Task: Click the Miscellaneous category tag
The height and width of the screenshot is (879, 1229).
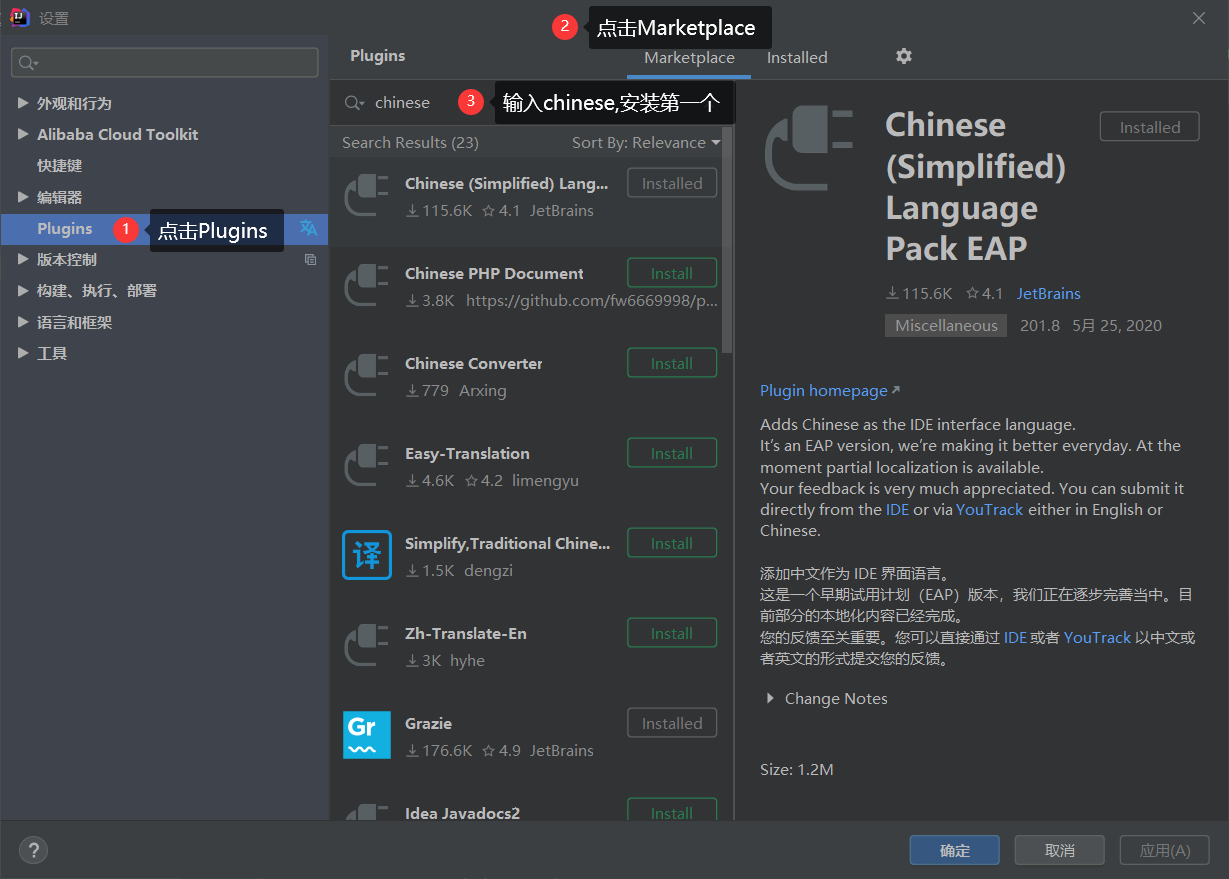Action: click(946, 326)
